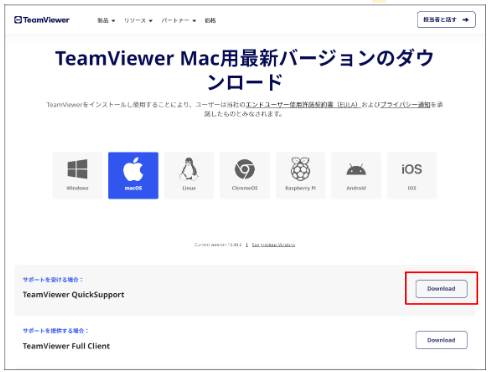Open the 価格 menu item
The height and width of the screenshot is (372, 490).
click(x=210, y=21)
